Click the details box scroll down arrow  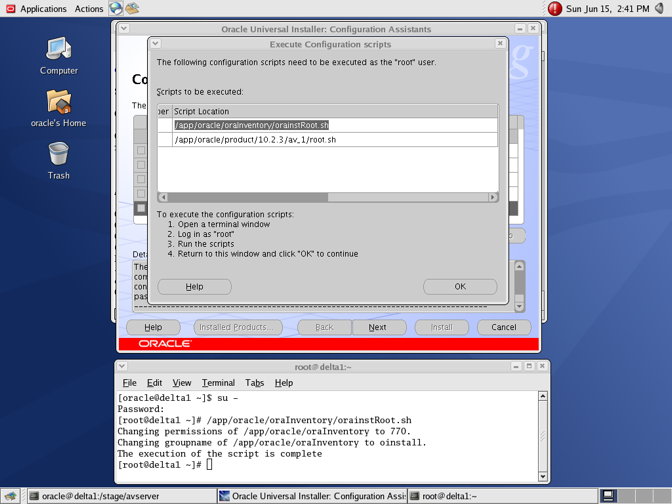[x=519, y=307]
